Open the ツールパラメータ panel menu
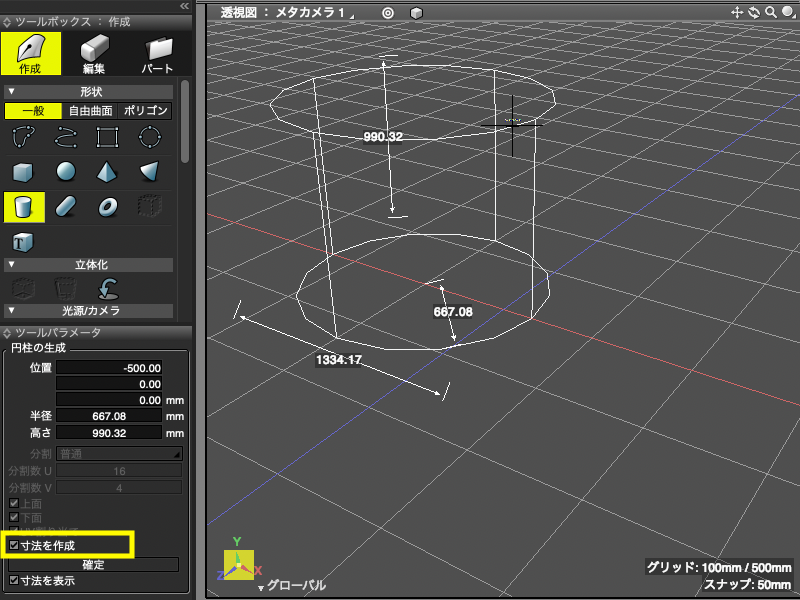This screenshot has width=800, height=600. [x=7, y=333]
